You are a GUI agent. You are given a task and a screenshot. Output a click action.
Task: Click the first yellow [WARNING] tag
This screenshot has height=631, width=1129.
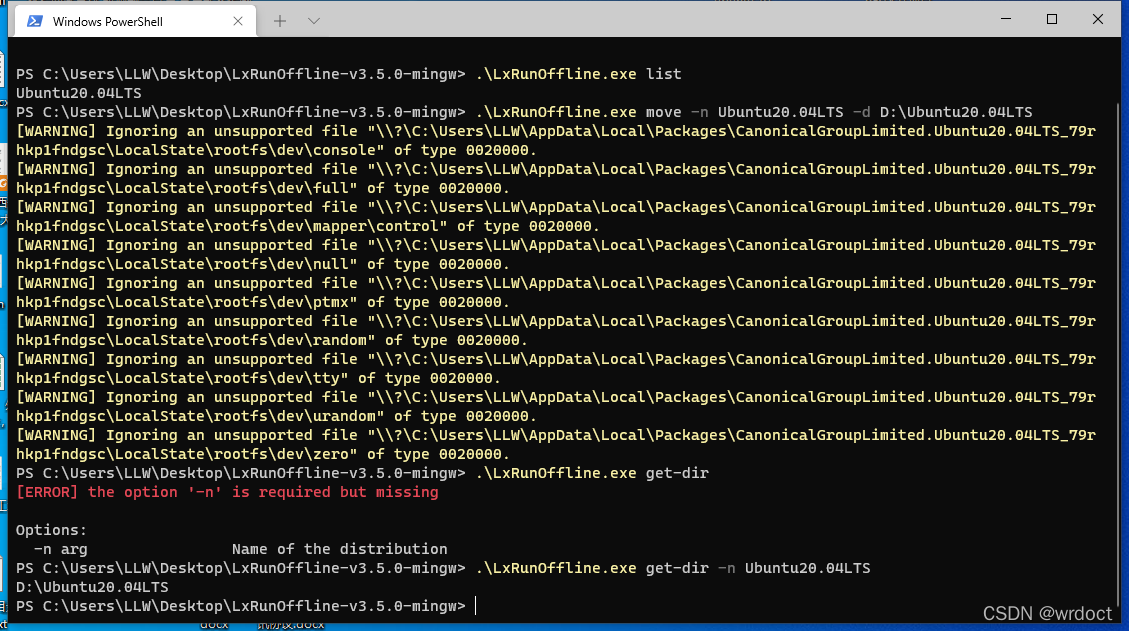coord(54,130)
